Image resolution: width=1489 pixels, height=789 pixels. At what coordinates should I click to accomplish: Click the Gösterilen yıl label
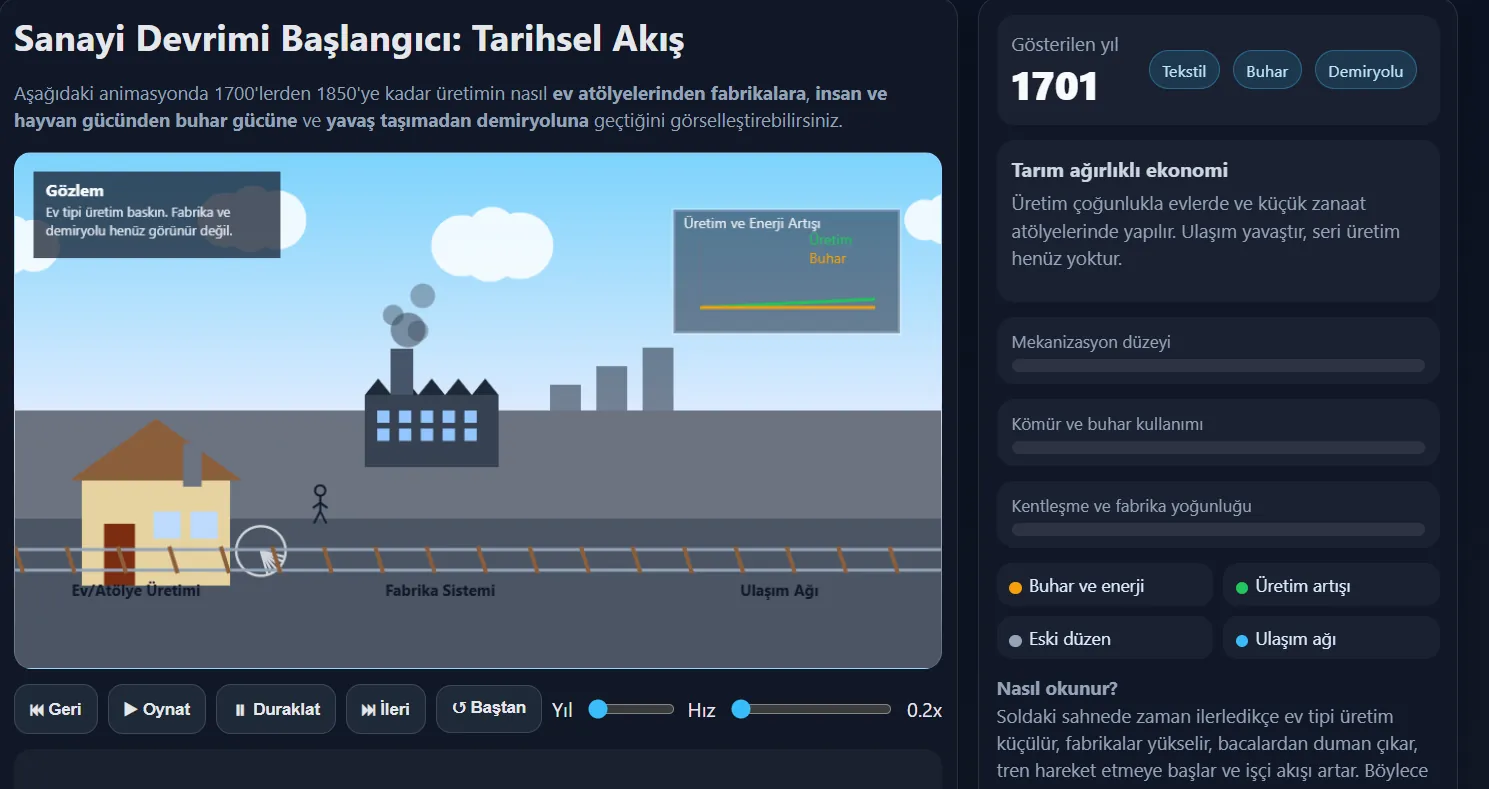pos(1065,45)
